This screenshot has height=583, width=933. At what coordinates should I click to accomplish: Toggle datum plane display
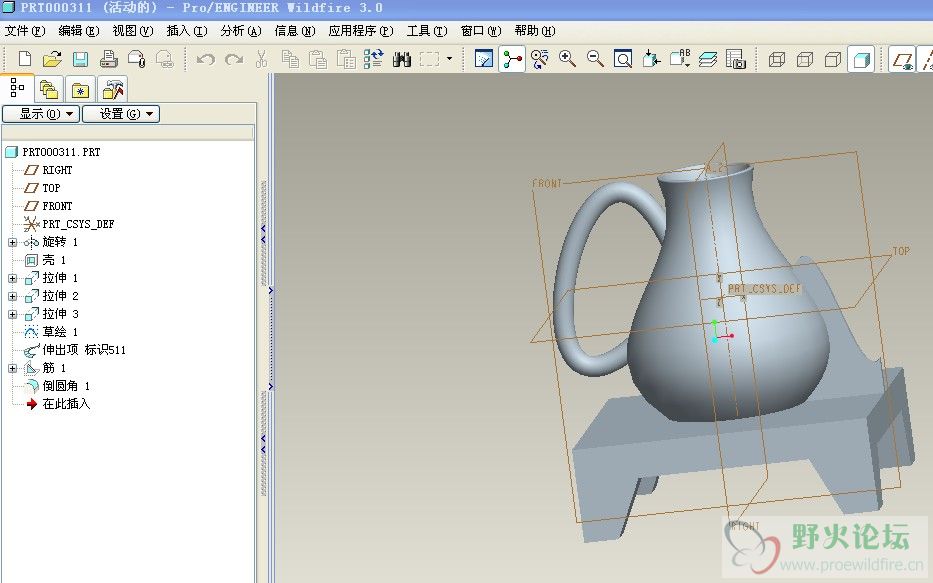point(903,59)
